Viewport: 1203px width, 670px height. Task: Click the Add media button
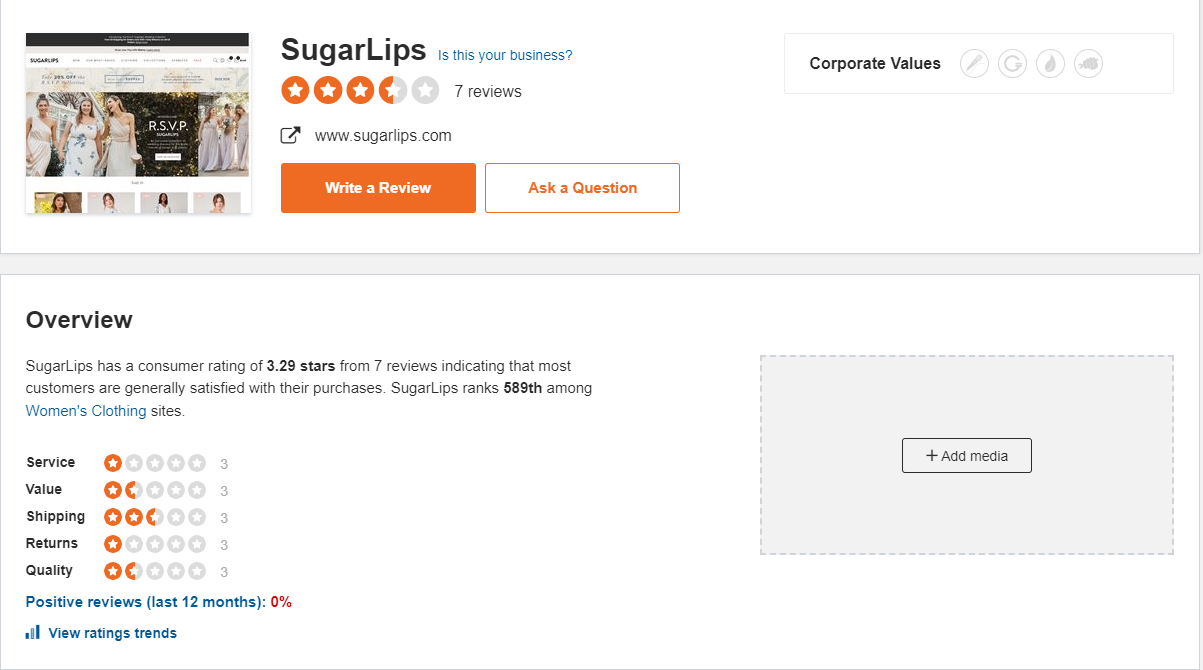[966, 455]
